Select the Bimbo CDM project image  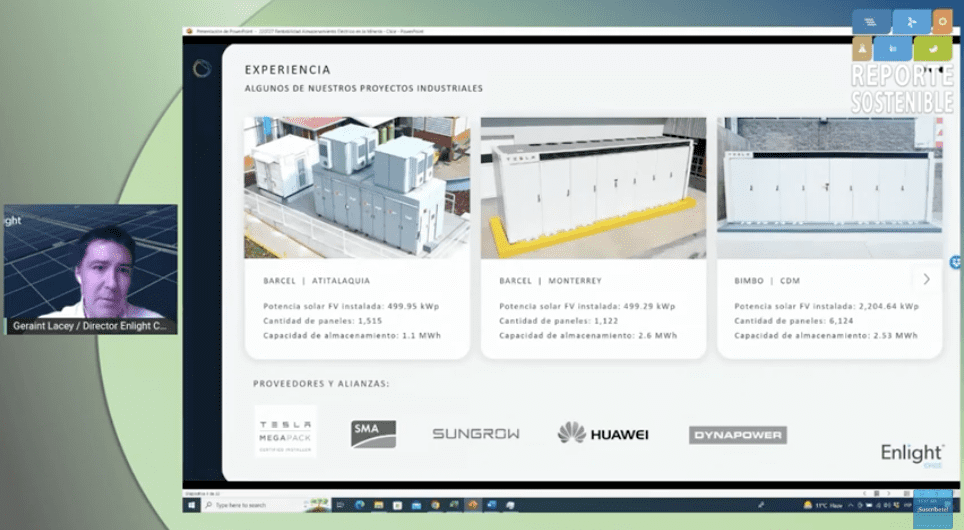[x=829, y=187]
